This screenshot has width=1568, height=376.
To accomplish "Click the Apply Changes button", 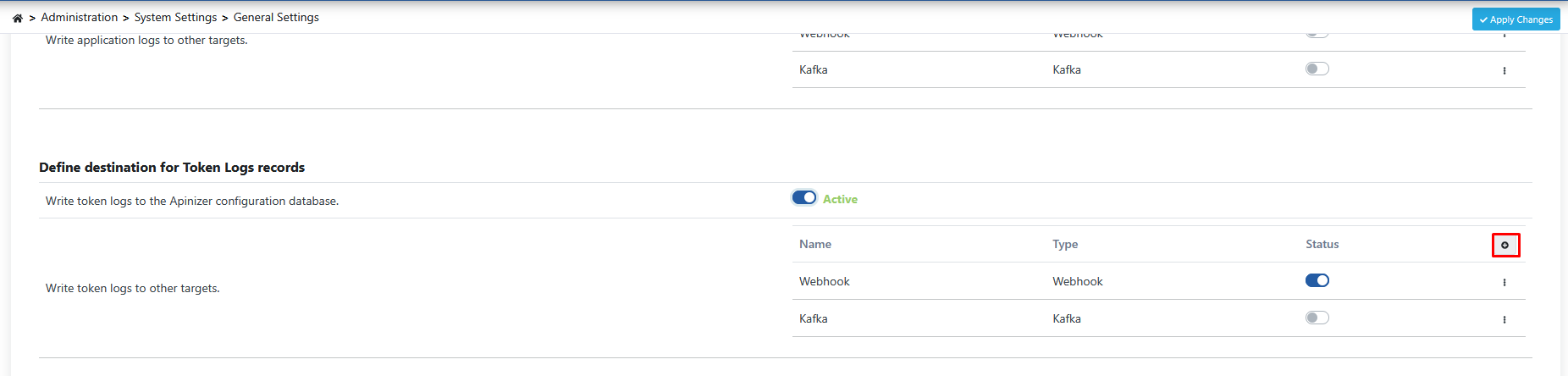I will [1516, 19].
